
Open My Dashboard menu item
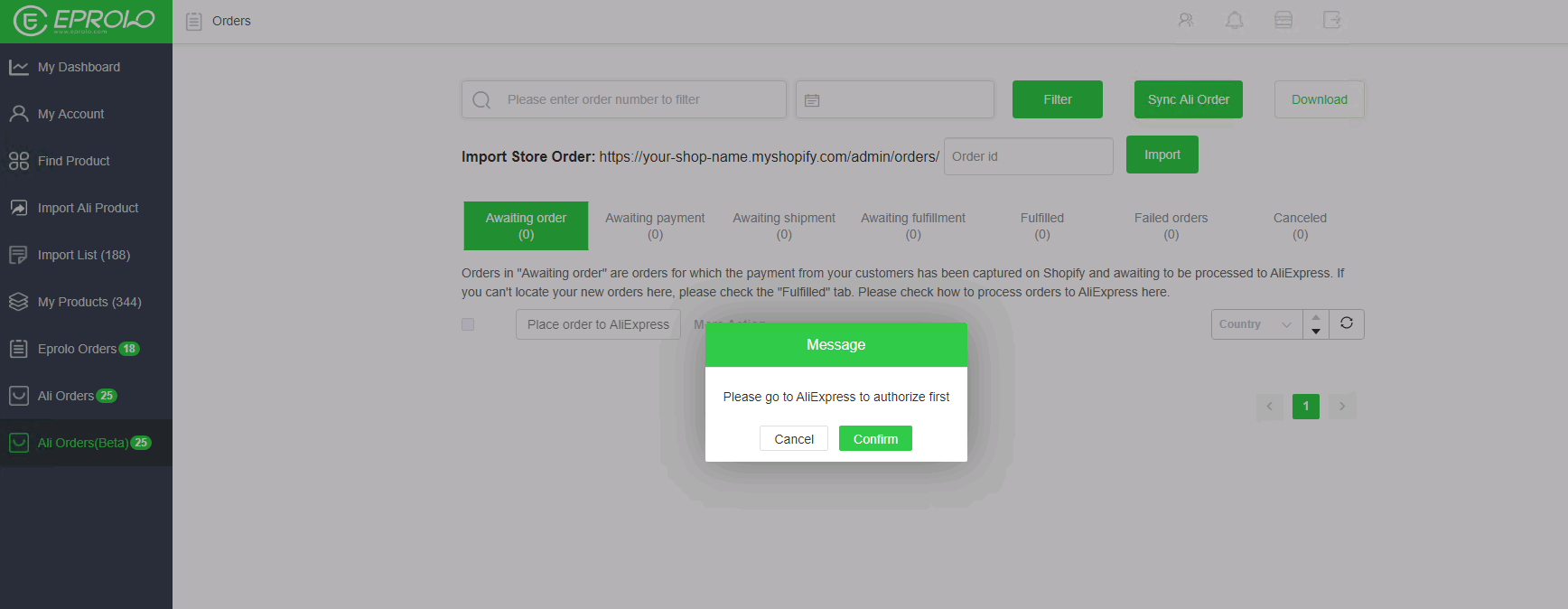pyautogui.click(x=86, y=67)
